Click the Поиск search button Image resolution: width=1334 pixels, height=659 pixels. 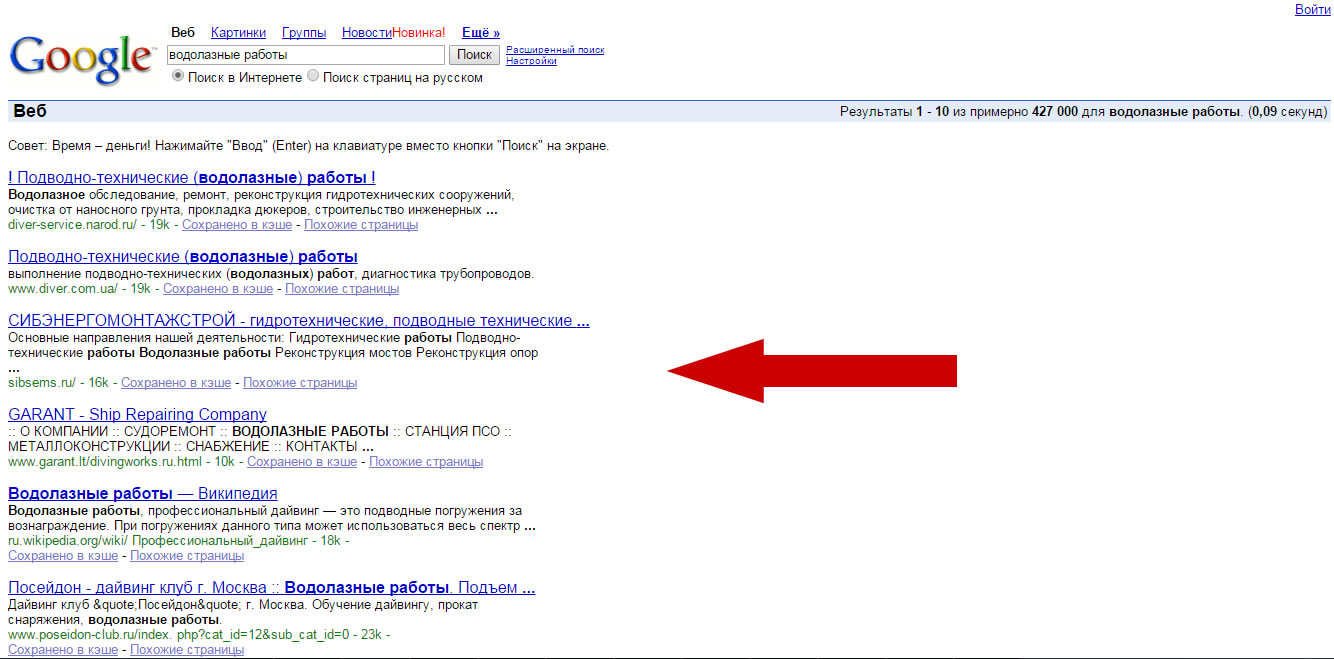click(x=475, y=55)
